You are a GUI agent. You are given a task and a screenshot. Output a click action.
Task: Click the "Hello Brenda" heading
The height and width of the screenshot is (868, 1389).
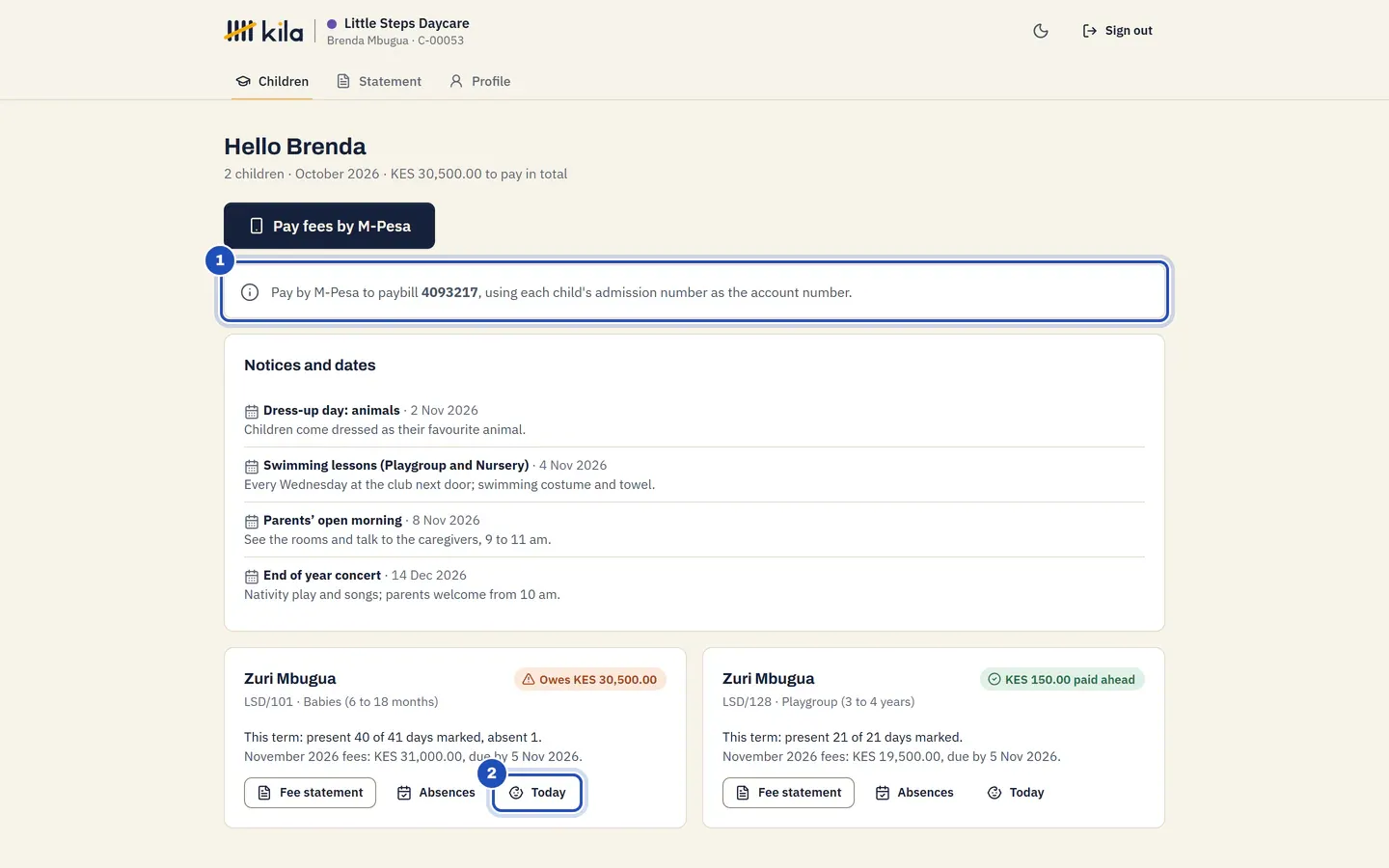(295, 147)
